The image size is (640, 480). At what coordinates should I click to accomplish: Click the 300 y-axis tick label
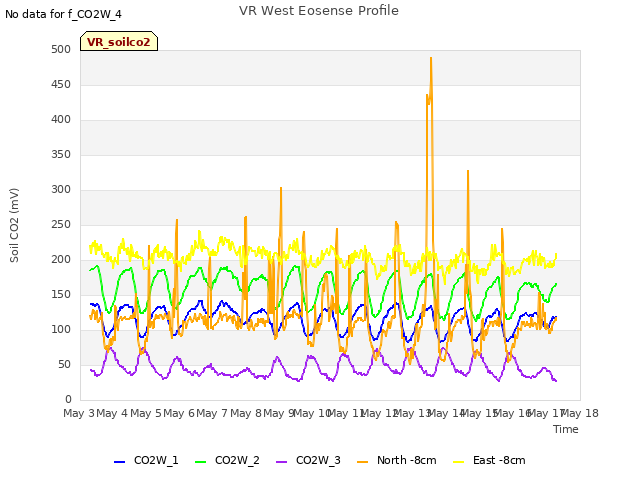click(x=61, y=189)
